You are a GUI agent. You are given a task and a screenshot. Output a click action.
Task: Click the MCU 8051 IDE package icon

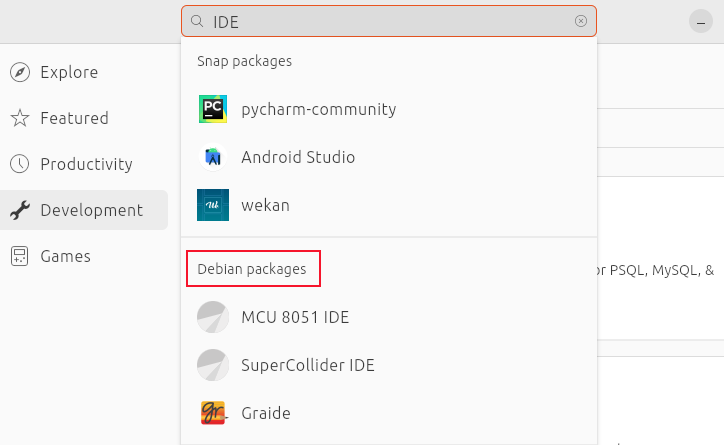[213, 317]
